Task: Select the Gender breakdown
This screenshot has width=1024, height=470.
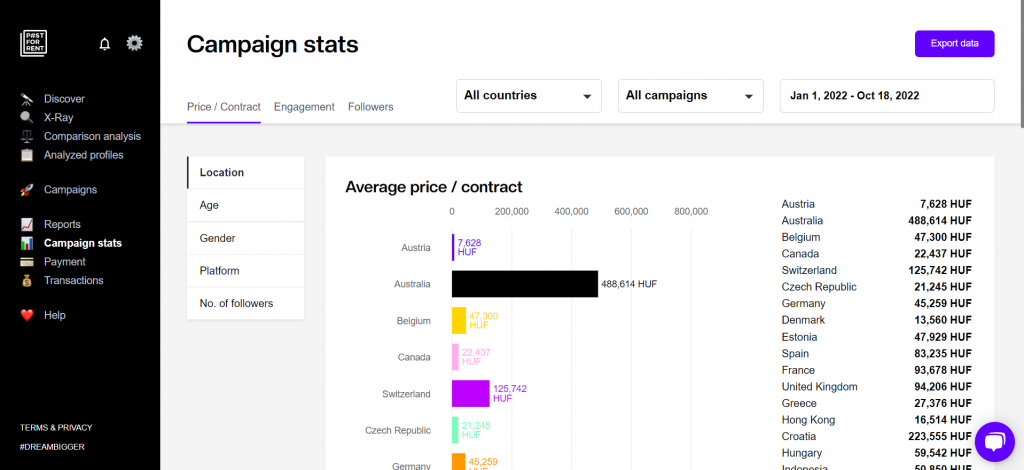Action: pos(246,238)
